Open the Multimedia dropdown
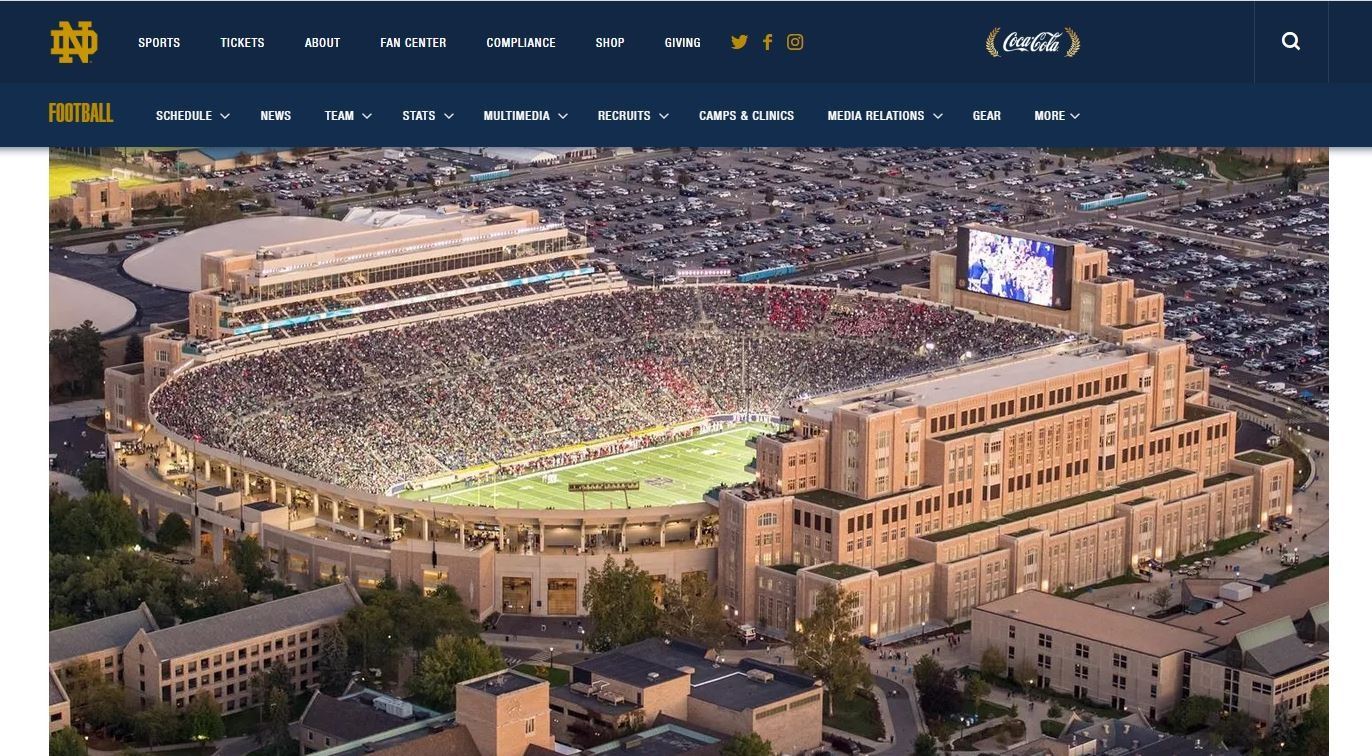This screenshot has height=756, width=1372. [526, 116]
